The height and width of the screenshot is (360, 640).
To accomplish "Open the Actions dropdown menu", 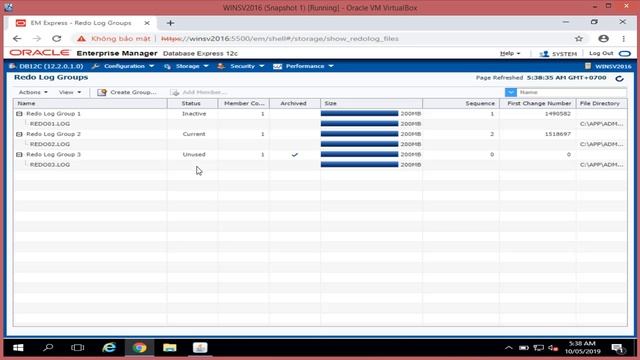I will (33, 92).
